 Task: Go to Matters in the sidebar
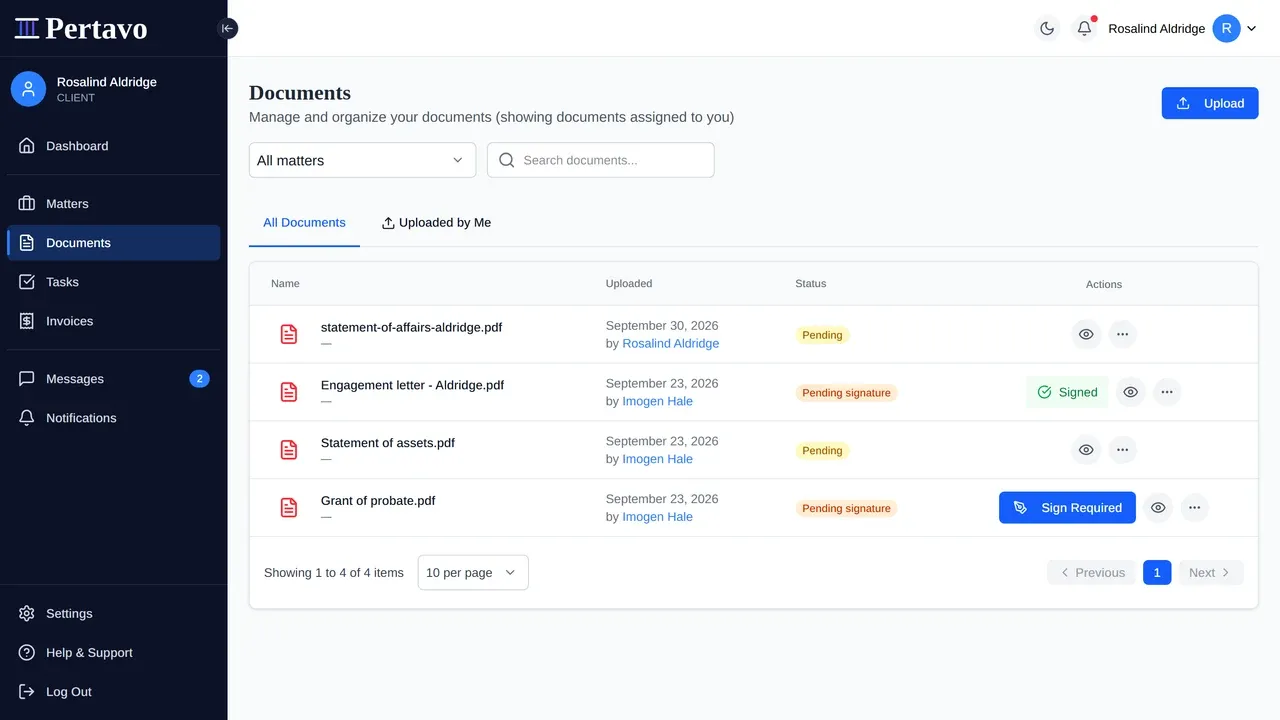point(114,204)
